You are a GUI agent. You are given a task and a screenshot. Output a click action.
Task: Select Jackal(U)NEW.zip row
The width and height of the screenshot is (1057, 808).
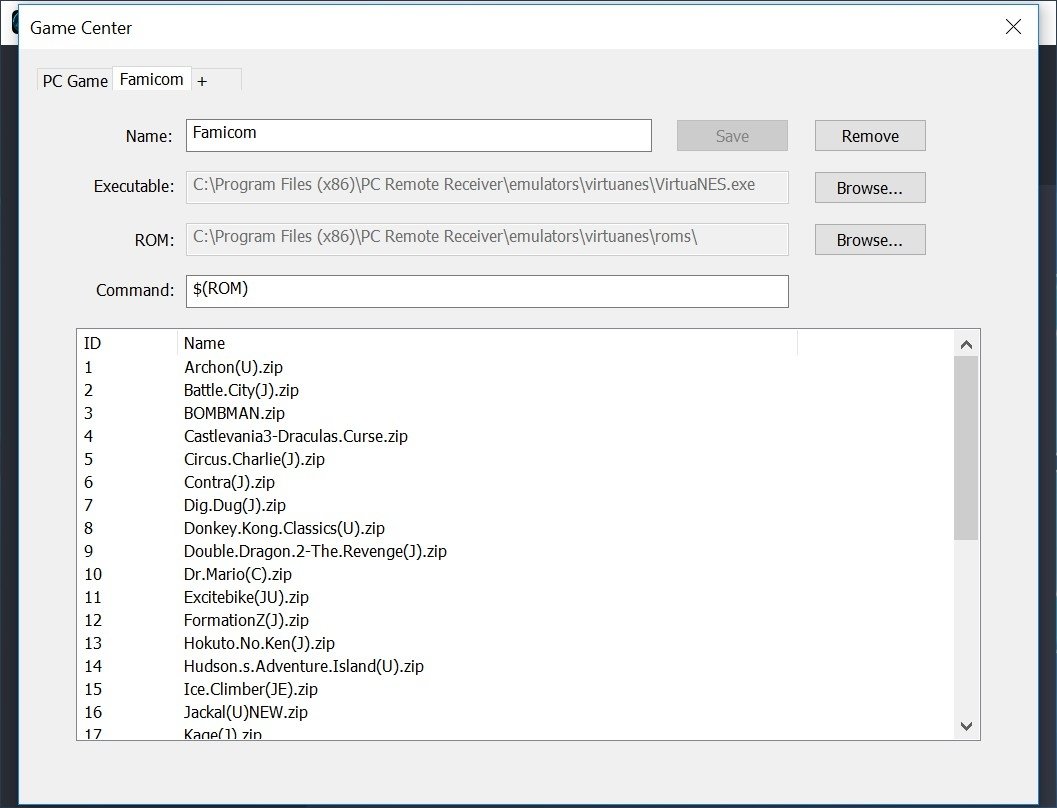(x=516, y=712)
